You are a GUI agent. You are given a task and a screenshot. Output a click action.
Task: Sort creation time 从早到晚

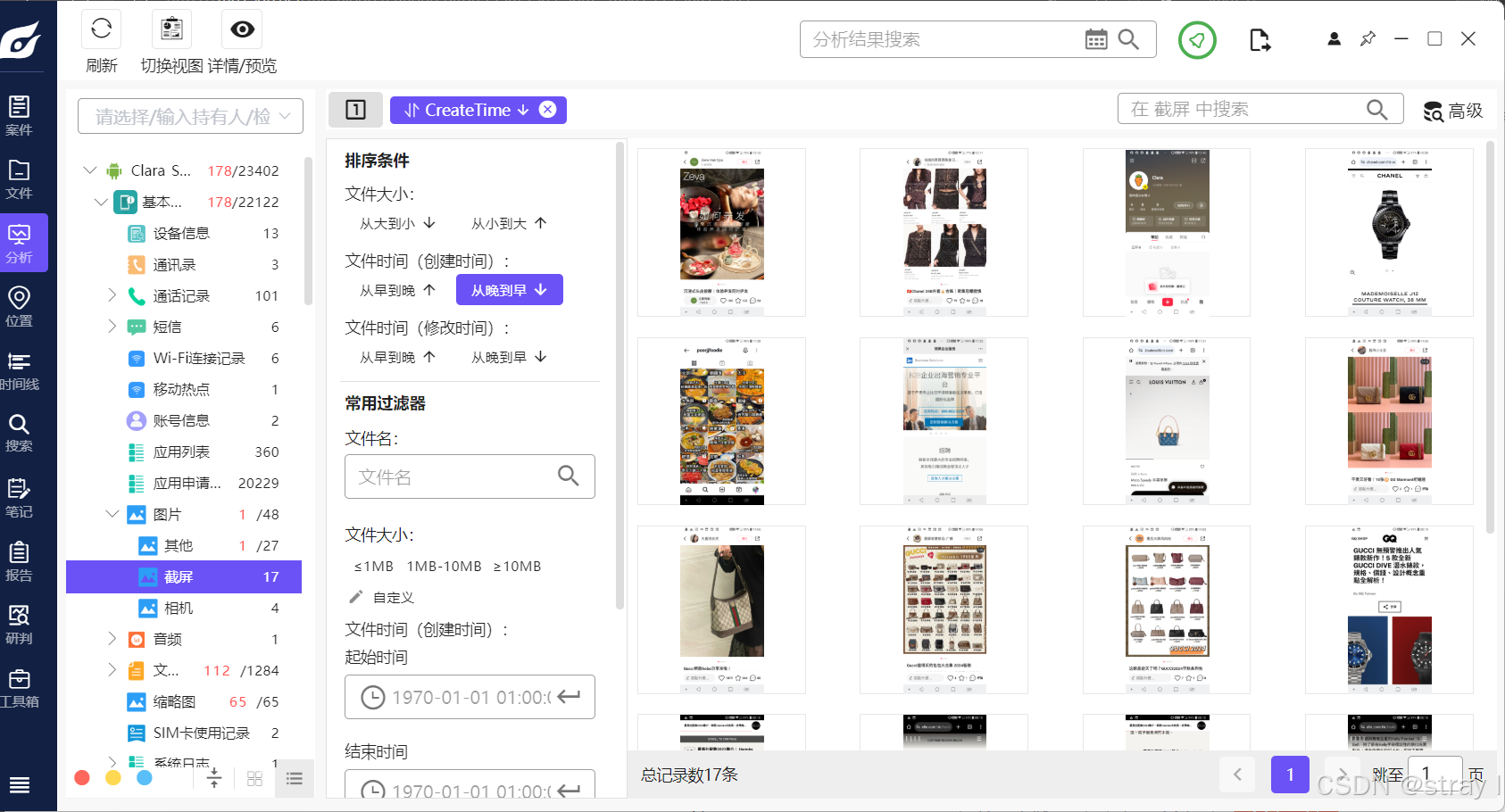397,290
